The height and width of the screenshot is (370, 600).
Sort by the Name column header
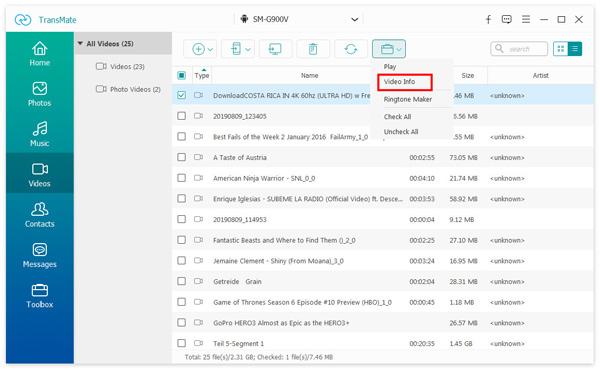click(309, 75)
